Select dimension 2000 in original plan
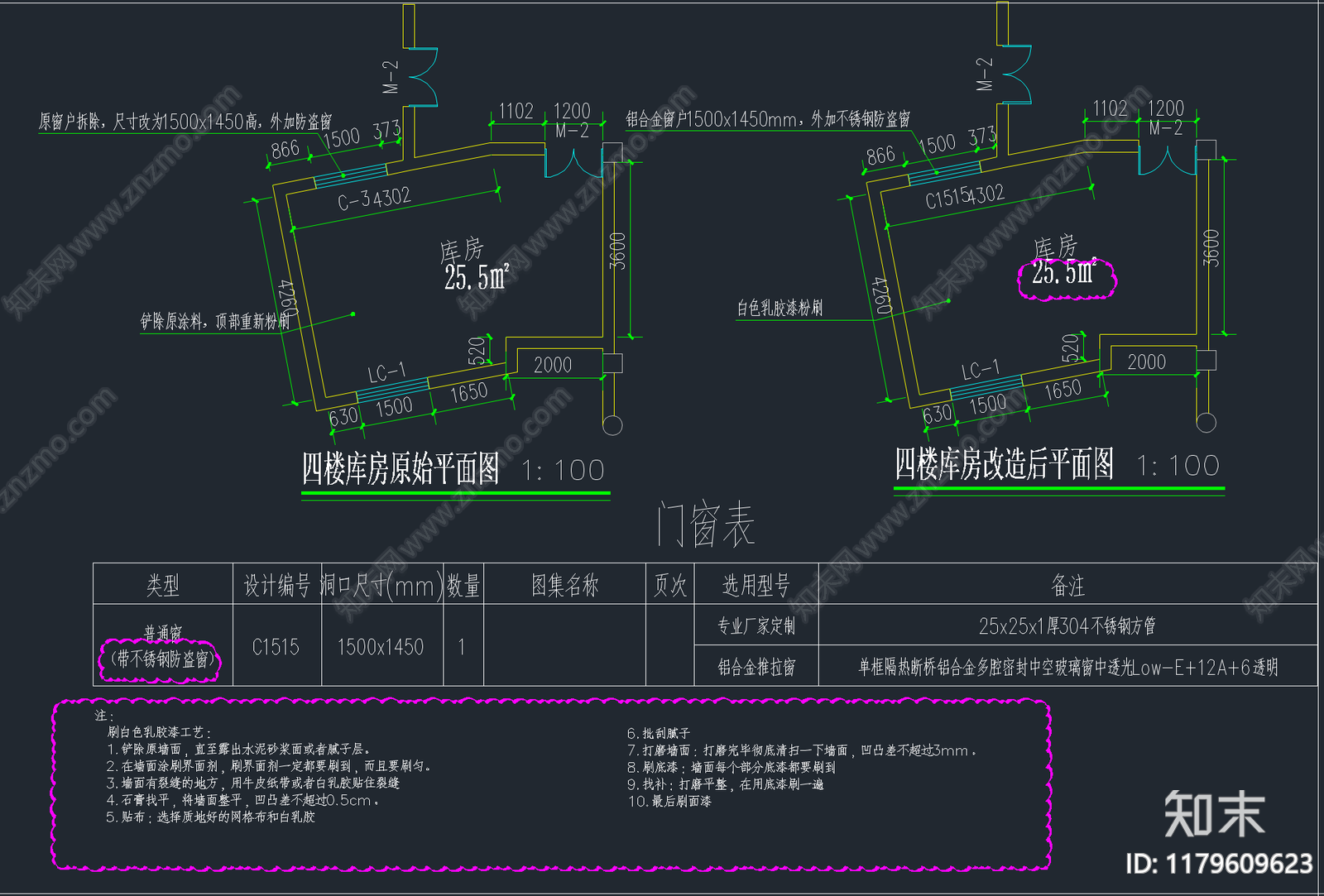Screen dimensions: 1324x896 click(x=553, y=365)
